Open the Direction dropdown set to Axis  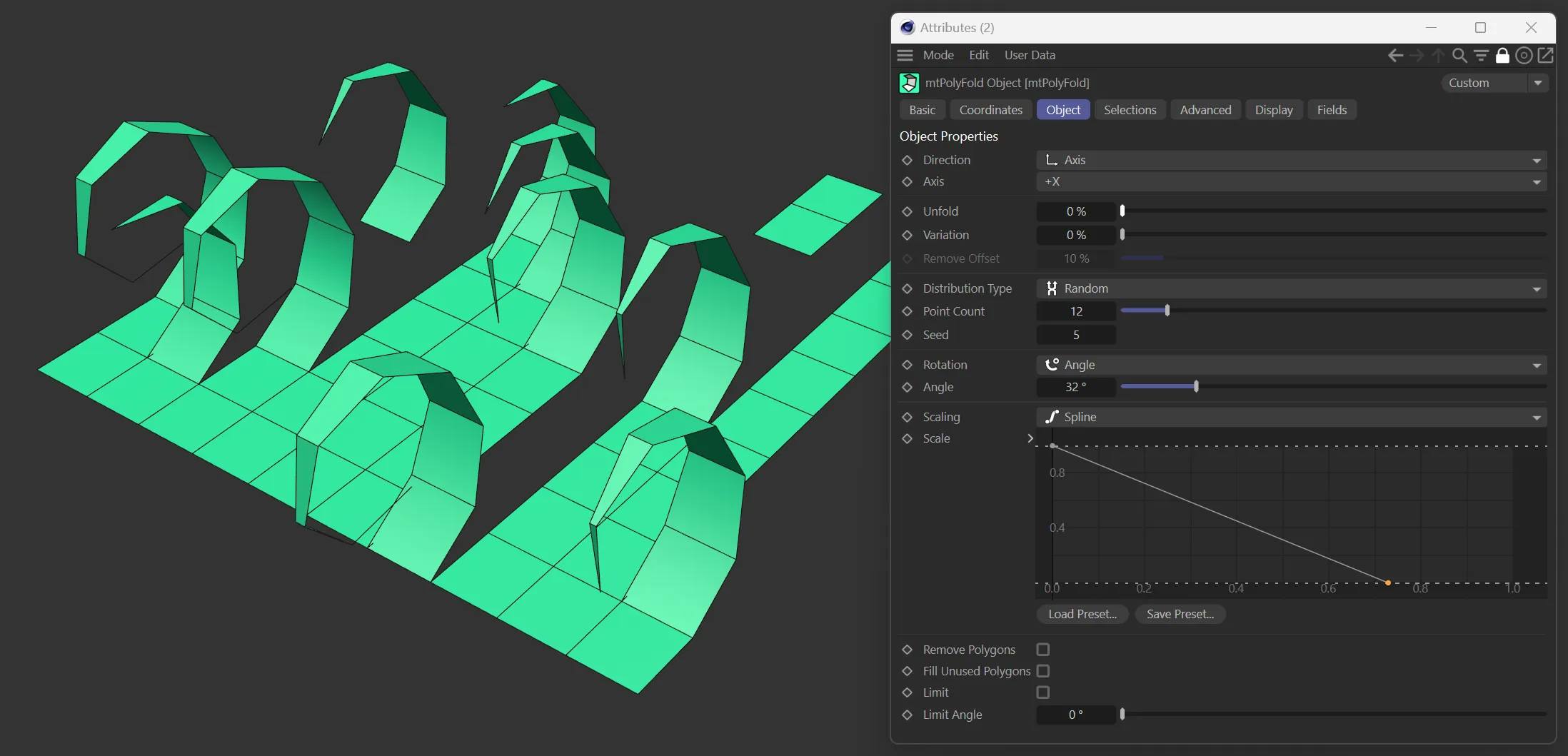pyautogui.click(x=1291, y=160)
